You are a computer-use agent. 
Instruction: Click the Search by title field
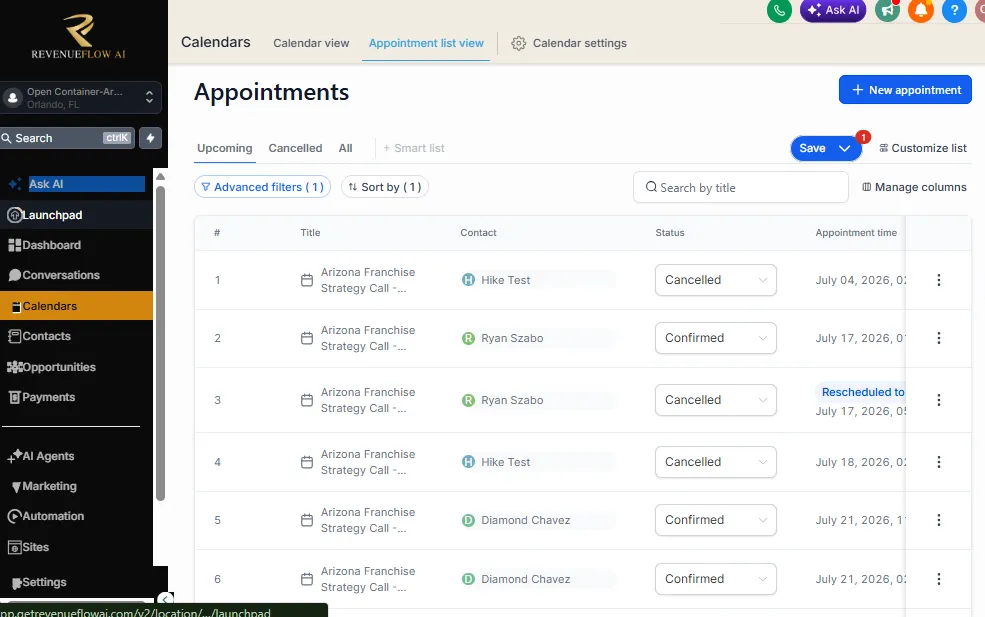[741, 188]
